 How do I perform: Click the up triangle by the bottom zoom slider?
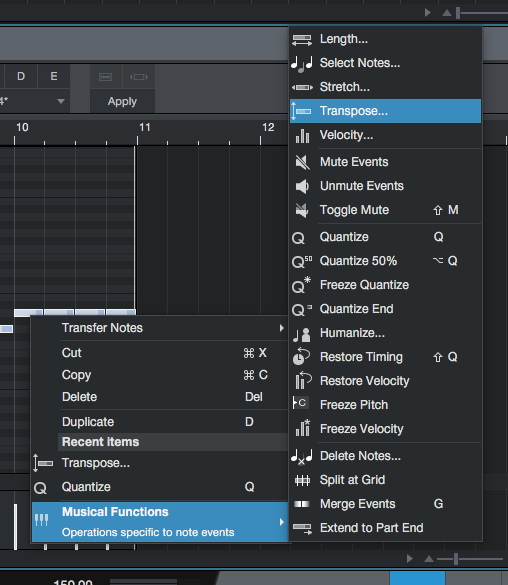coord(429,559)
